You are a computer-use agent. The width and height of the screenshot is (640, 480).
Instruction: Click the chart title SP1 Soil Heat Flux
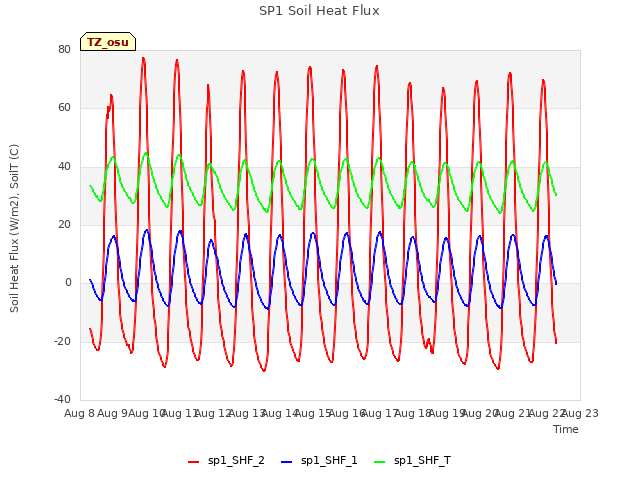tap(319, 11)
